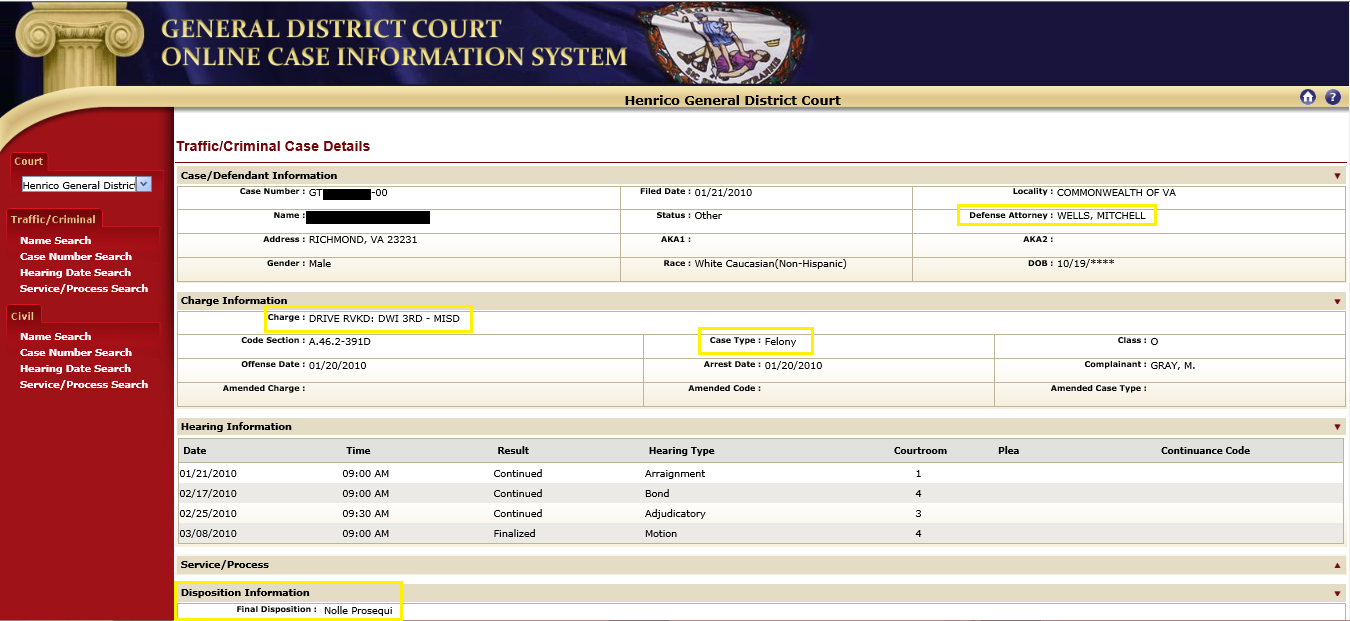The height and width of the screenshot is (621, 1350).
Task: Collapse the Charge Information section arrow
Action: (1337, 301)
